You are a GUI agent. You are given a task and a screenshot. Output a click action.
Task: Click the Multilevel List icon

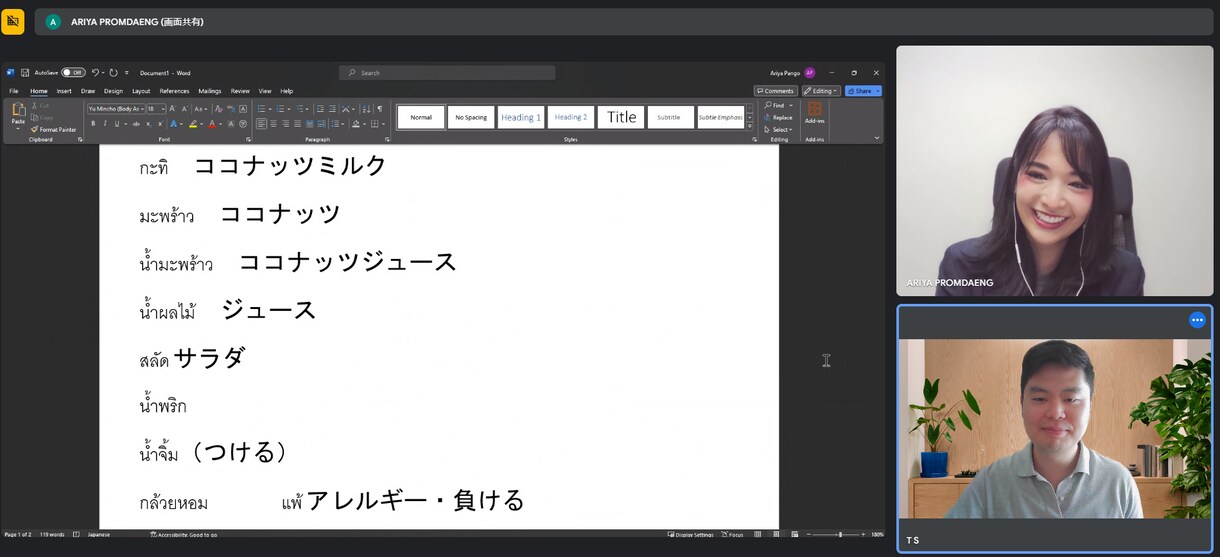tap(300, 108)
